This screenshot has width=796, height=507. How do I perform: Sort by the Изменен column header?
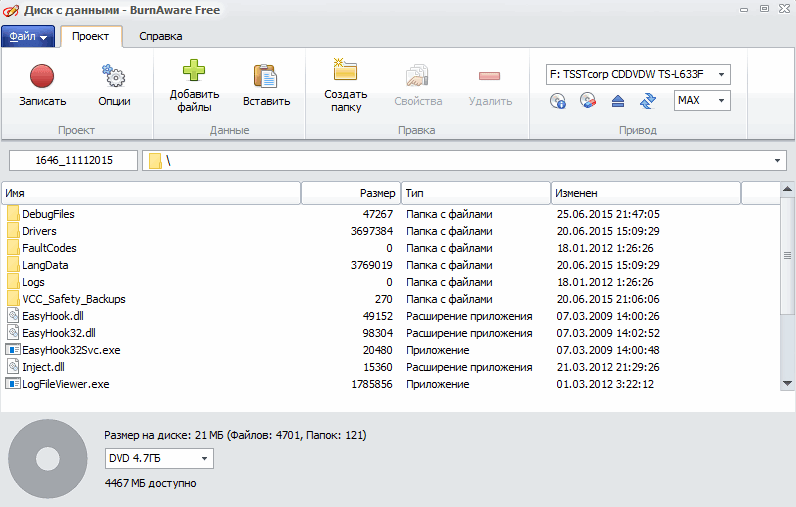click(646, 193)
